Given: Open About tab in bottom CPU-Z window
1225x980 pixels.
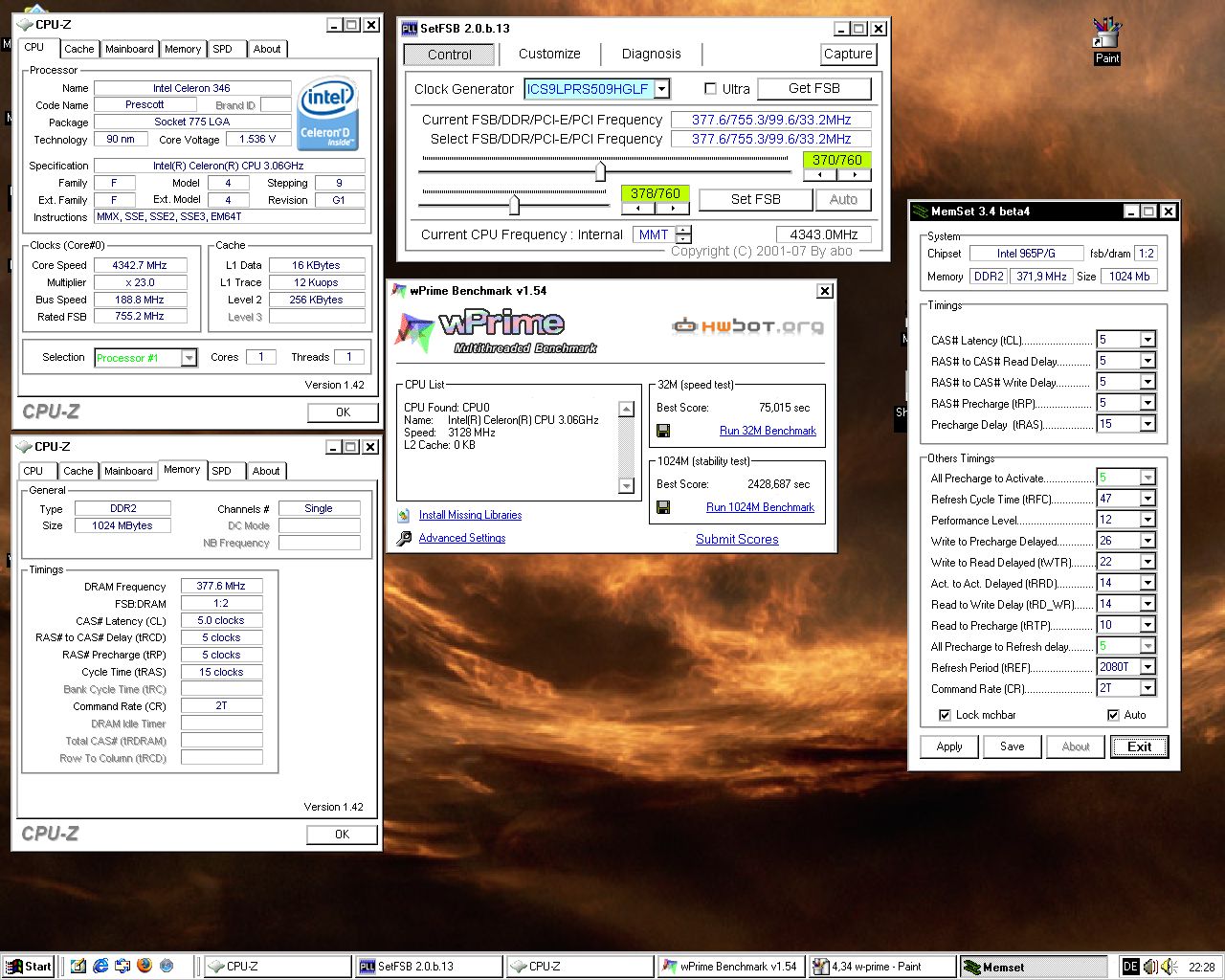Looking at the screenshot, I should [266, 471].
